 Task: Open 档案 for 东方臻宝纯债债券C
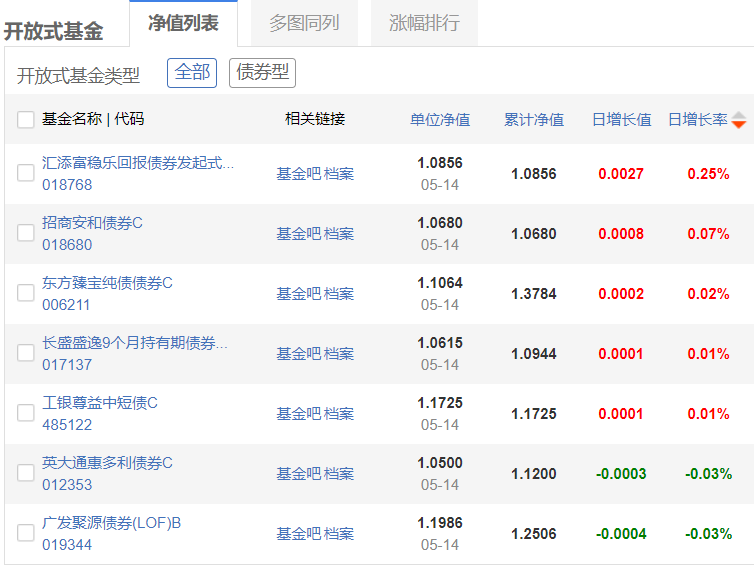[x=339, y=294]
